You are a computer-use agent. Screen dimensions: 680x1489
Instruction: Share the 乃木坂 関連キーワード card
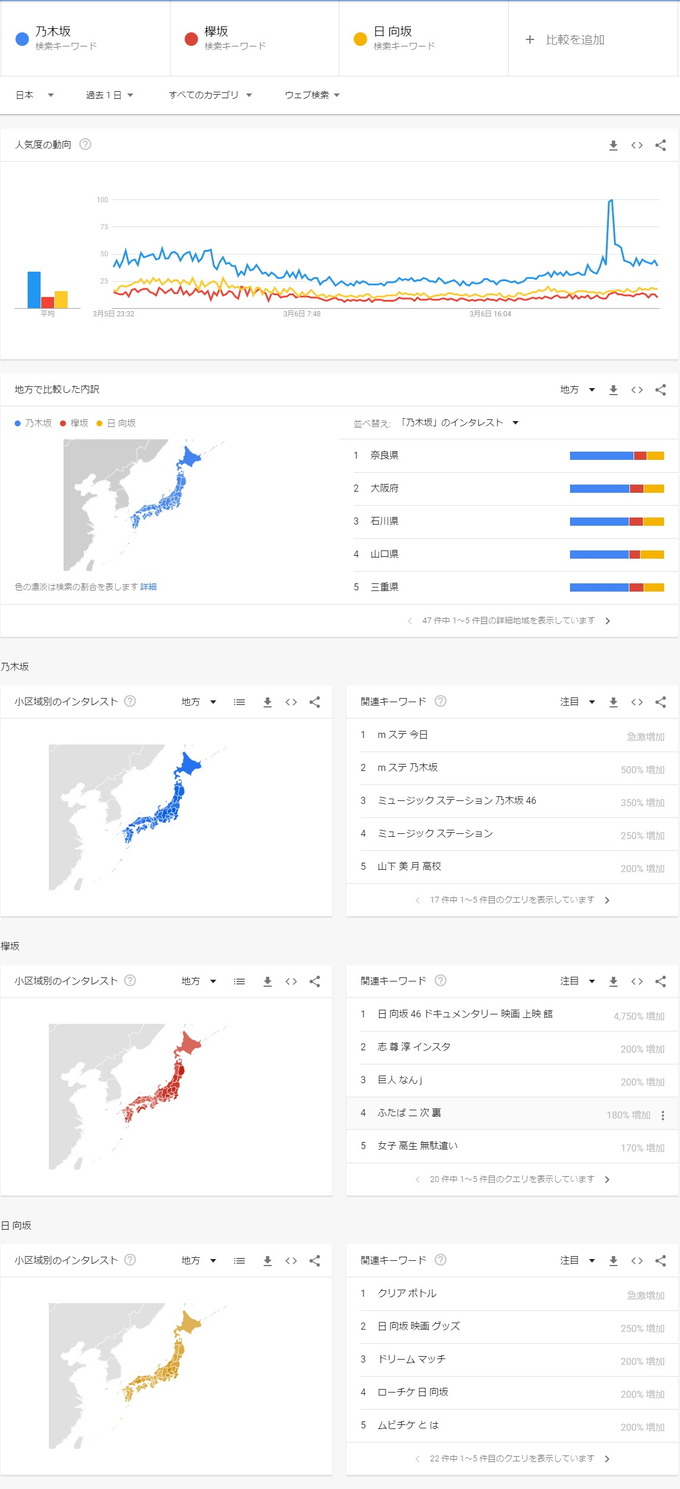[660, 702]
